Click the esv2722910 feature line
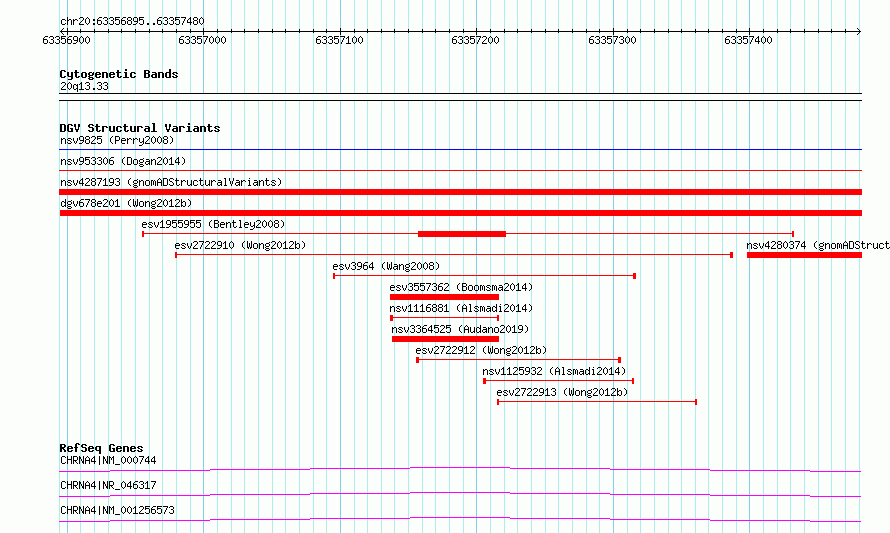This screenshot has width=890, height=533. click(x=454, y=255)
